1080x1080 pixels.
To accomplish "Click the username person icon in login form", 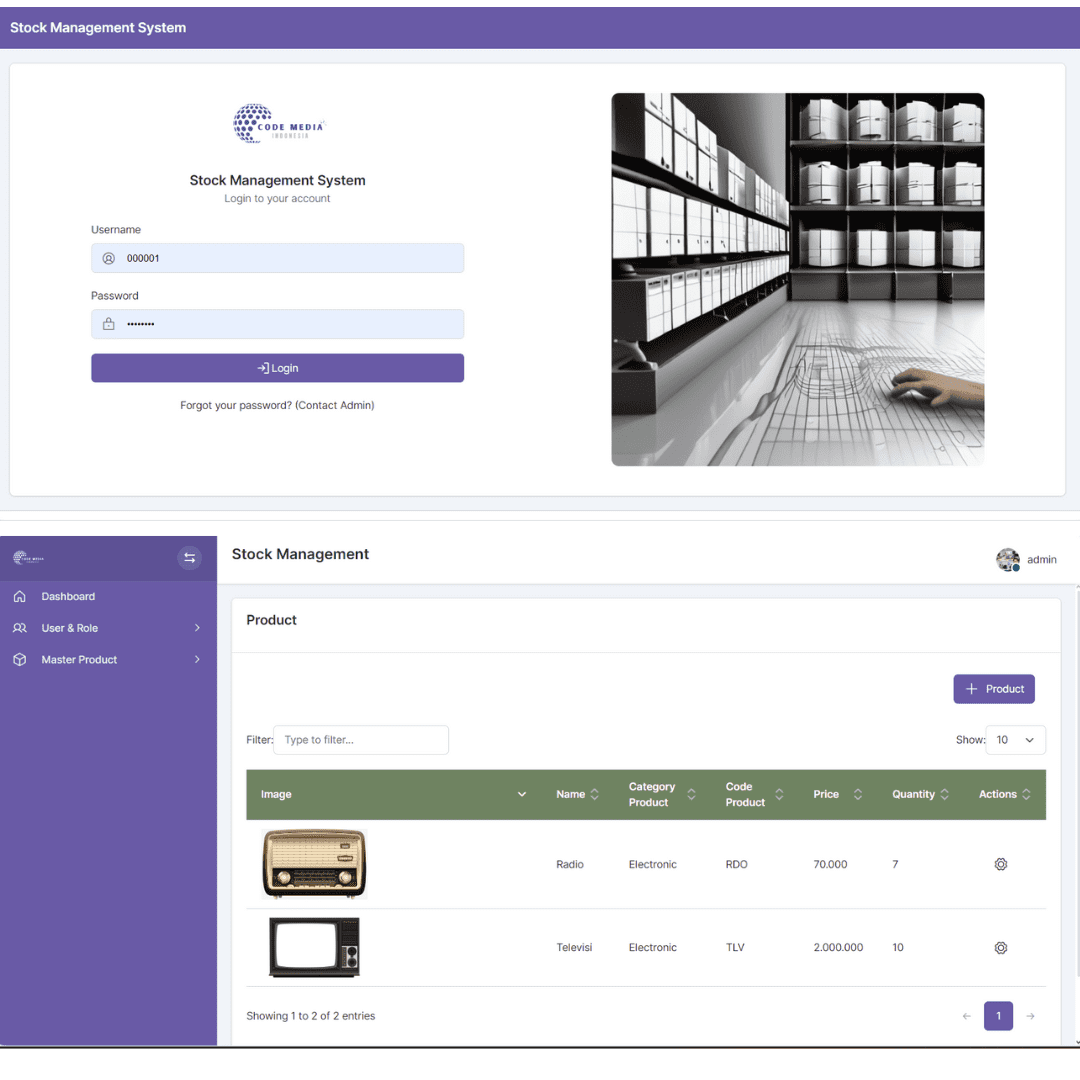I will click(x=108, y=257).
